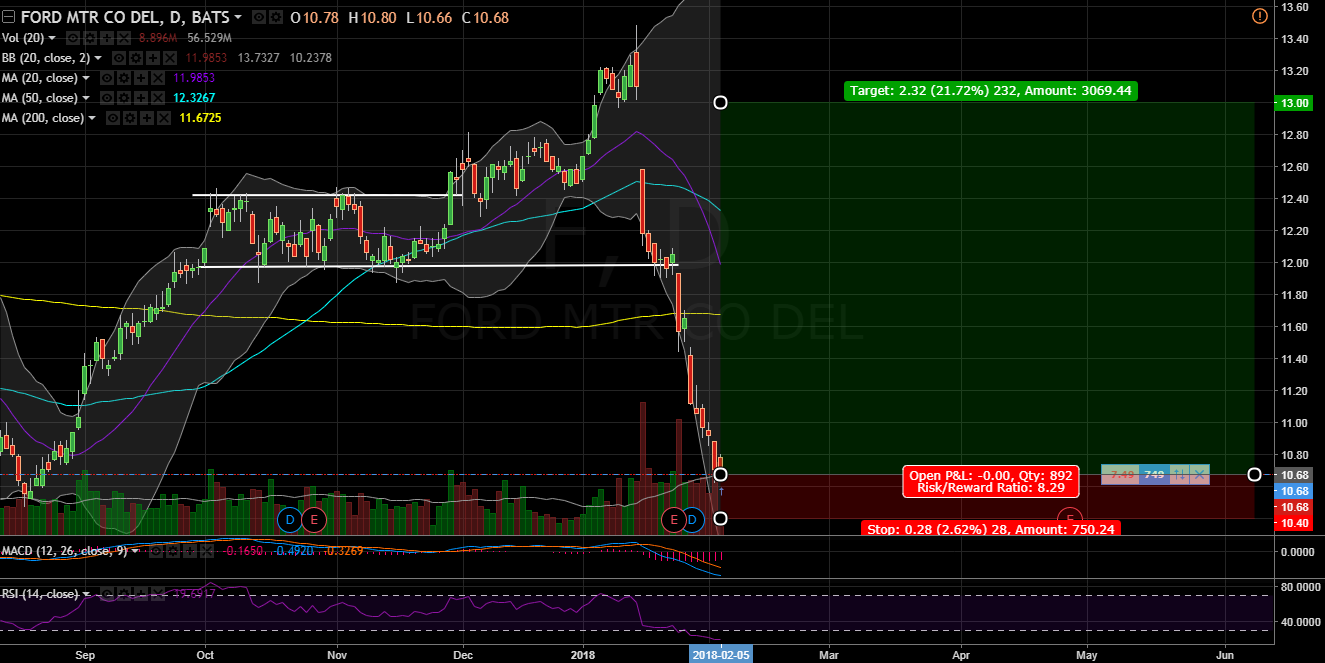The image size is (1325, 663).
Task: Delete the MA (200, close) indicator
Action: (x=163, y=118)
